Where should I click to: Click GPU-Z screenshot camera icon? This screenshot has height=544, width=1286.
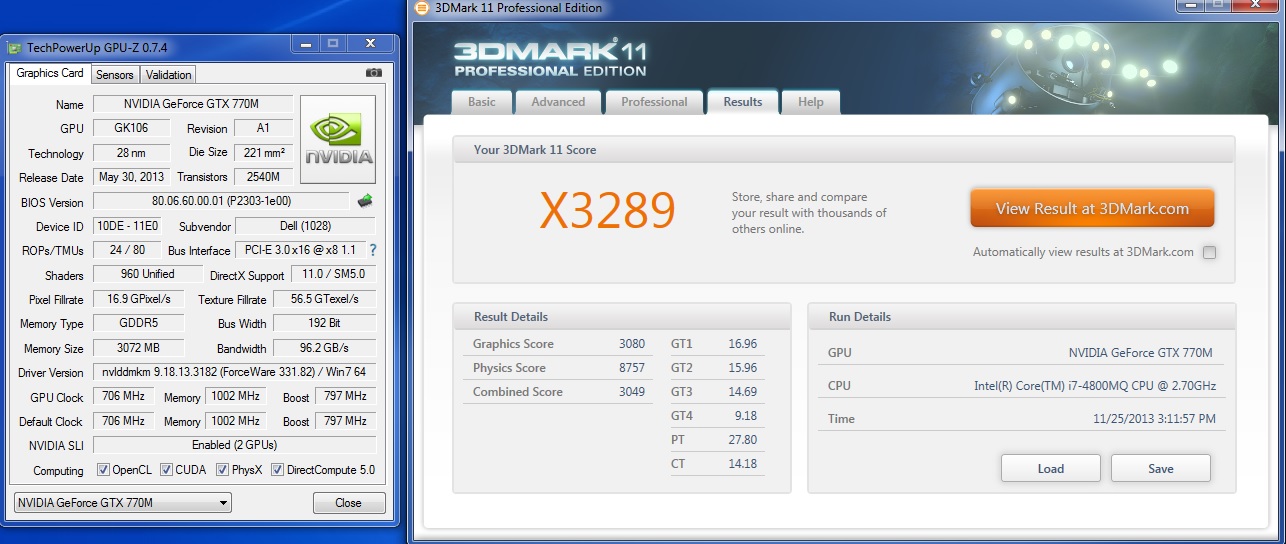[x=374, y=73]
